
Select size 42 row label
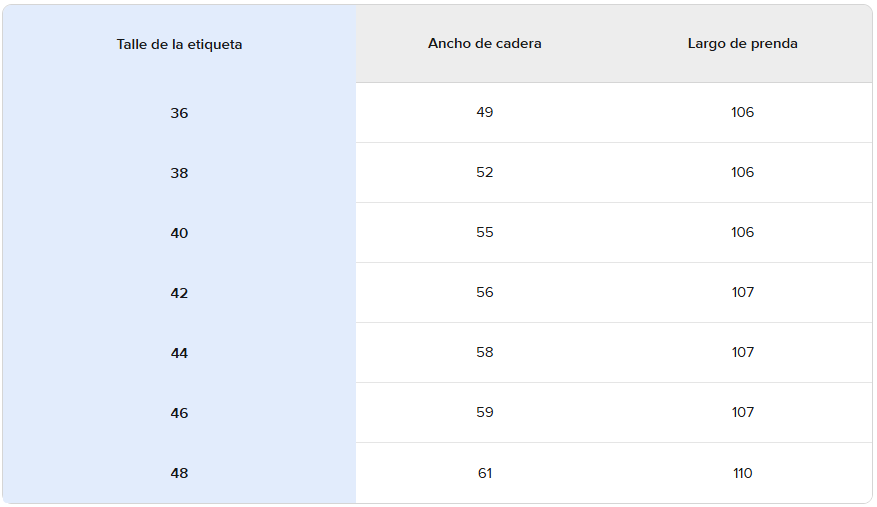point(179,293)
